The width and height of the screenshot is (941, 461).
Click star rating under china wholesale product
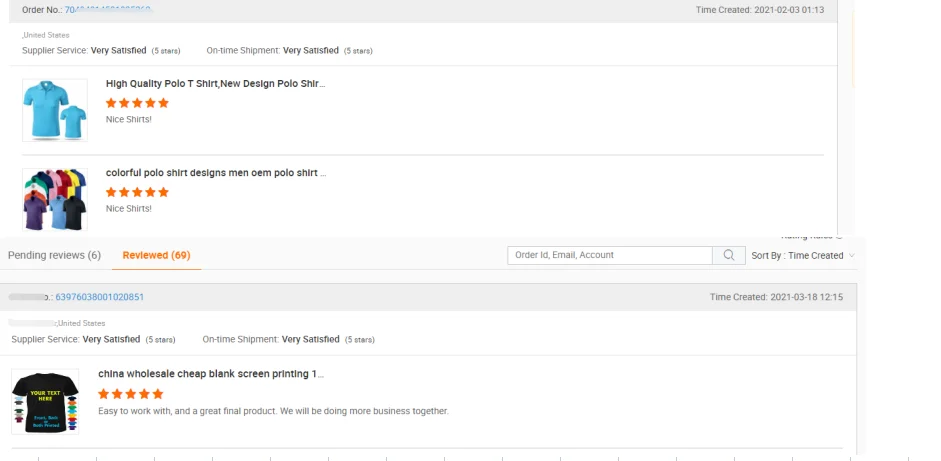pos(130,394)
